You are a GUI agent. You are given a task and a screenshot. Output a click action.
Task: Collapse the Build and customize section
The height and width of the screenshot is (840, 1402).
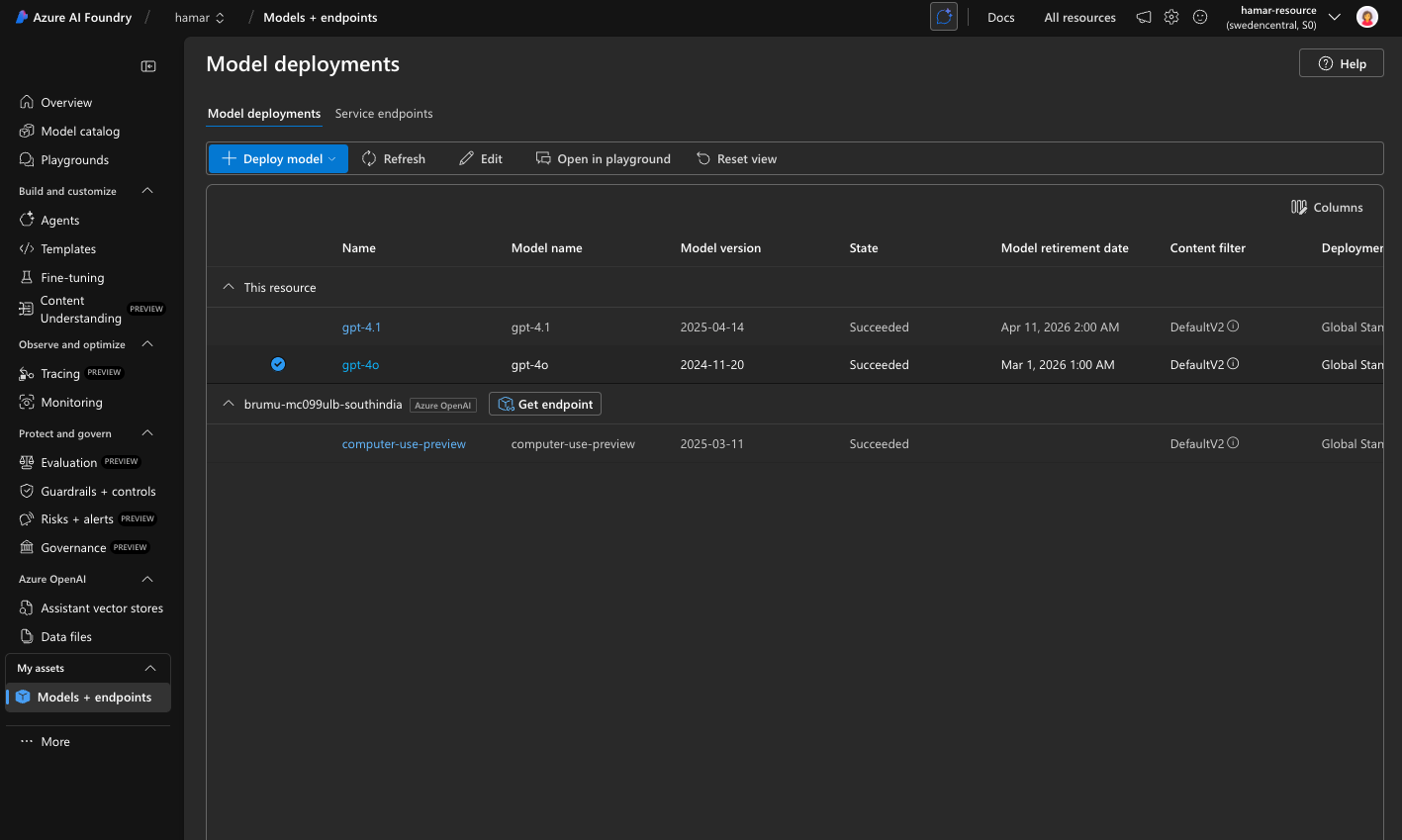[147, 191]
